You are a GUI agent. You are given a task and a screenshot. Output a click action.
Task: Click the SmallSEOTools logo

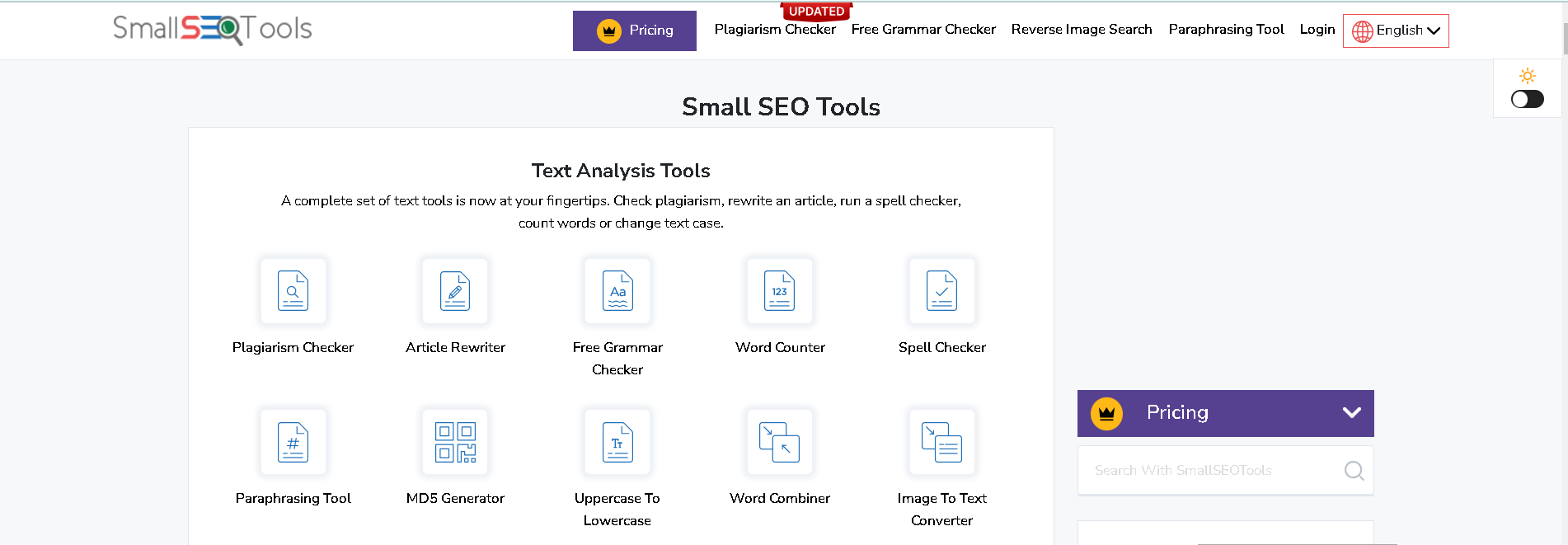(x=212, y=29)
